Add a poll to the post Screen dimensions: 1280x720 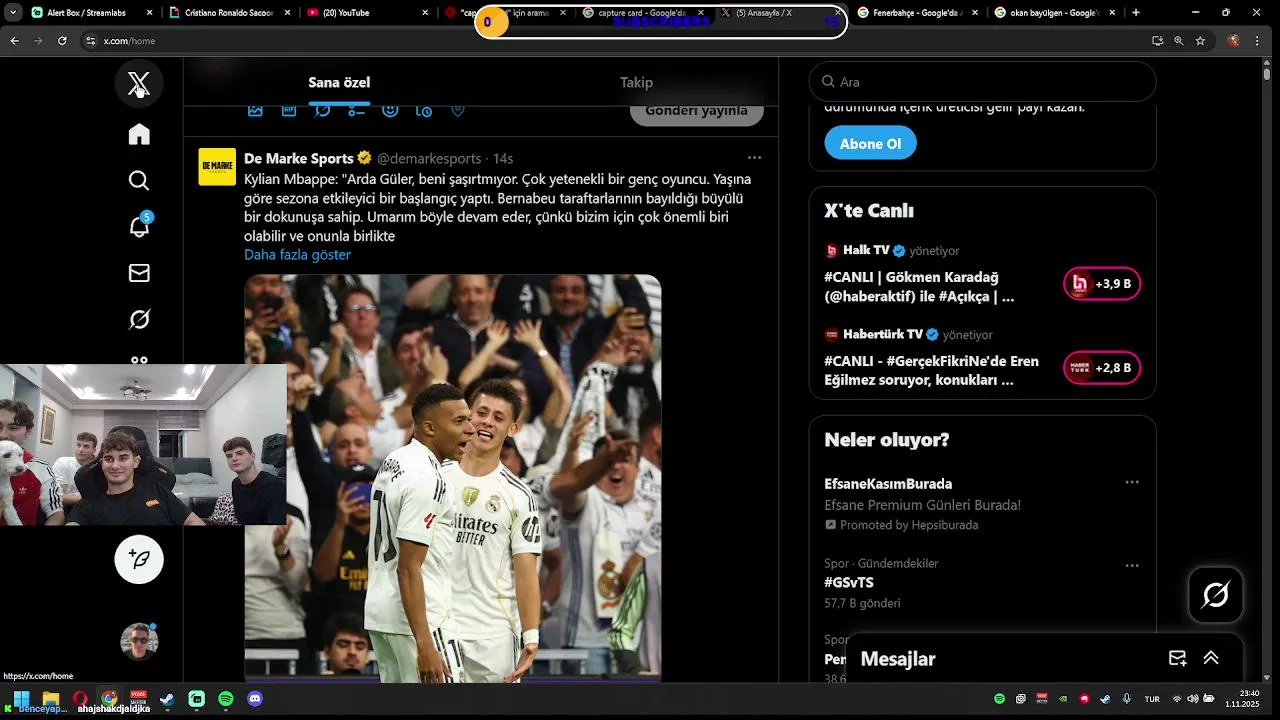(357, 110)
